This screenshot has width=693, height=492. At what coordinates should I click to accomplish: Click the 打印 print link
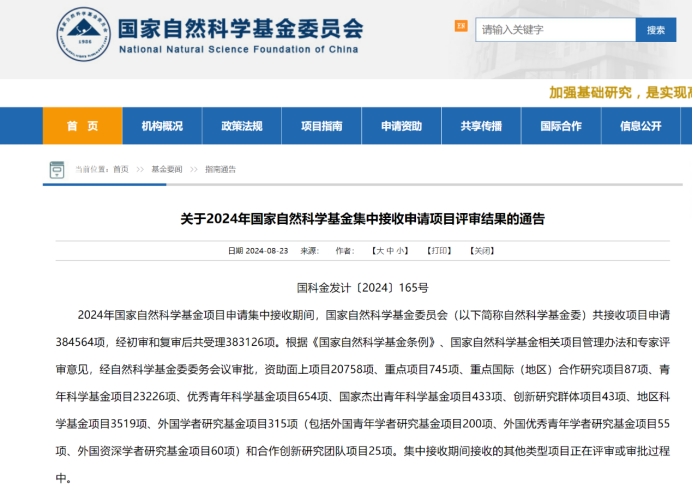click(439, 251)
